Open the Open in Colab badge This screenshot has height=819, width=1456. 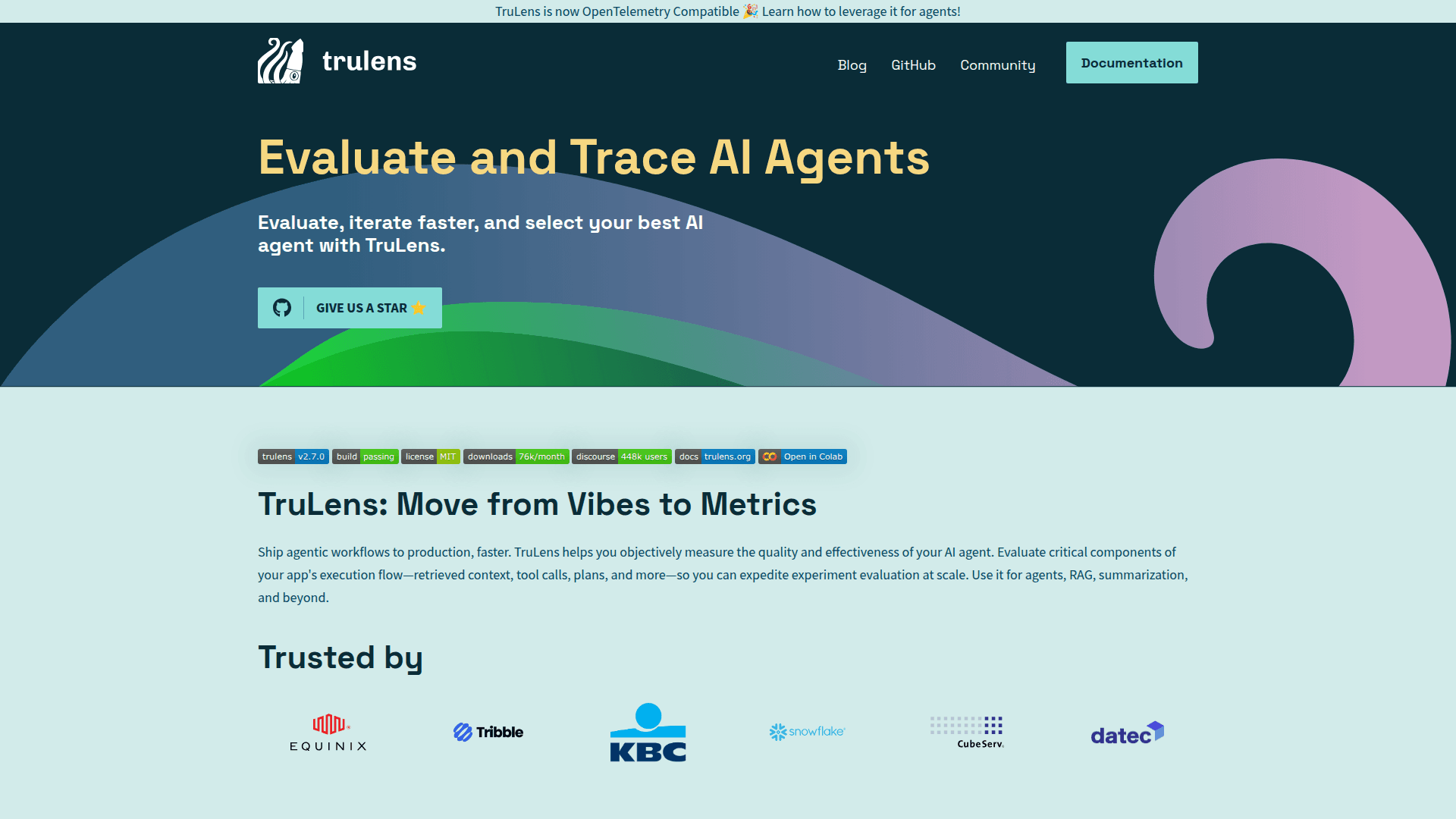click(x=802, y=457)
